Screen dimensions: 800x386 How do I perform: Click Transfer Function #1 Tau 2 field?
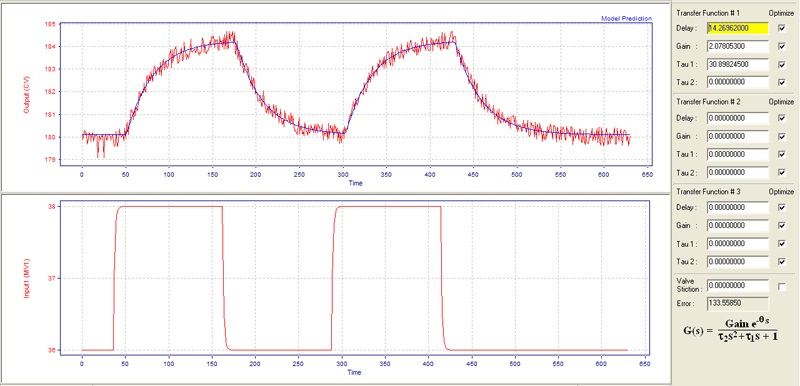tap(737, 82)
